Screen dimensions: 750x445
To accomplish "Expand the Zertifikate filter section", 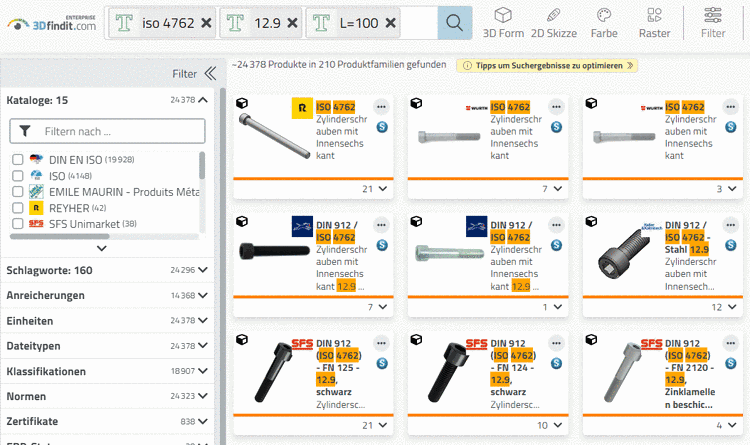I will tap(203, 422).
